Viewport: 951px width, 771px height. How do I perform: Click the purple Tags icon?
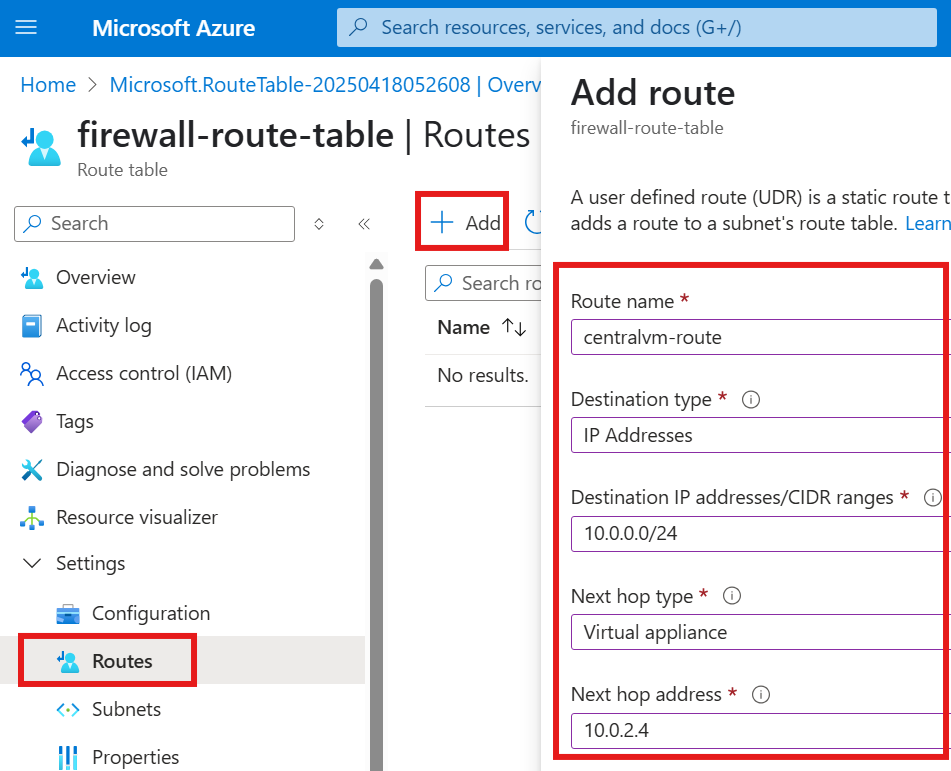click(x=32, y=422)
